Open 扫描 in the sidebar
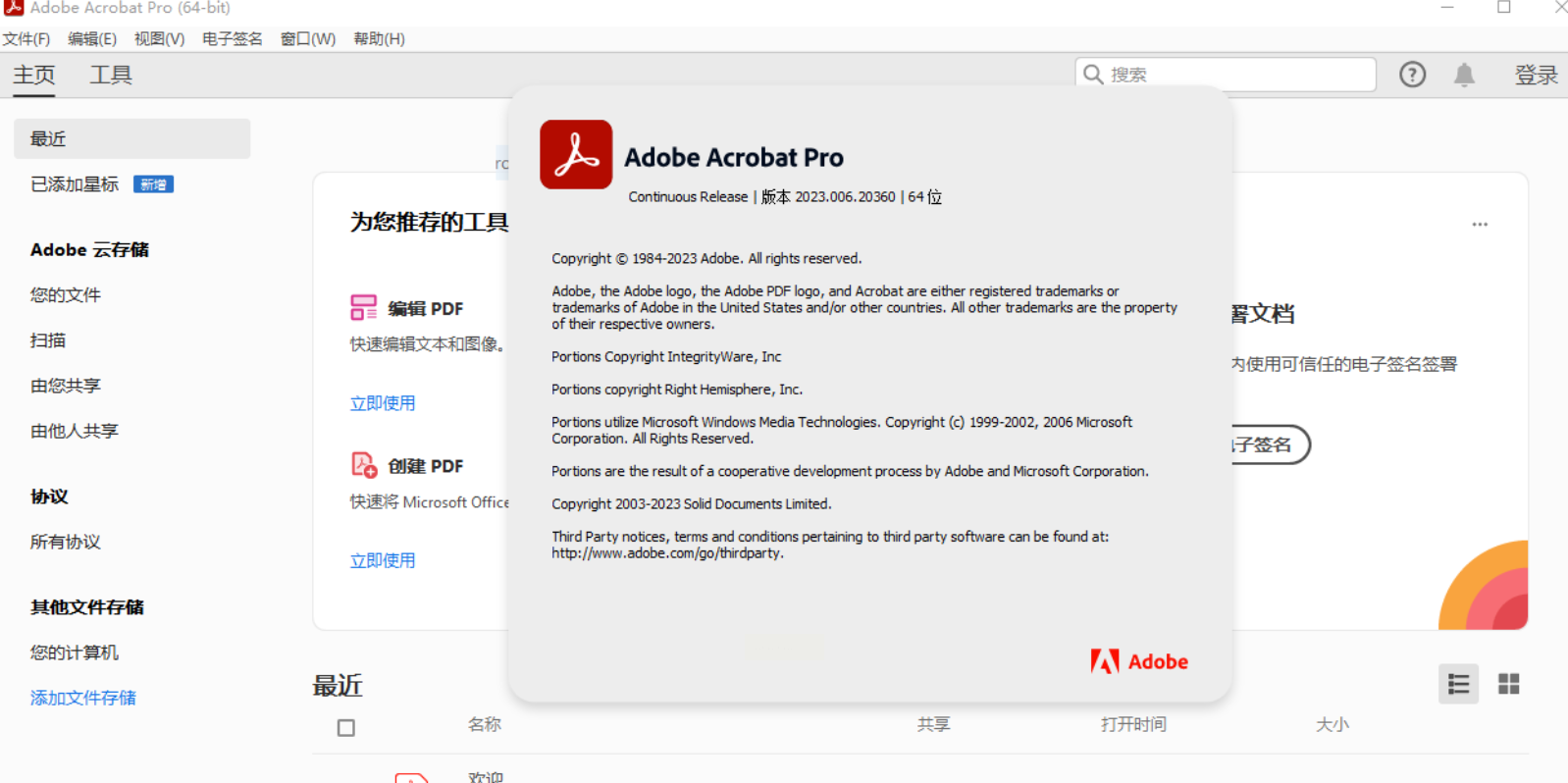 [48, 340]
